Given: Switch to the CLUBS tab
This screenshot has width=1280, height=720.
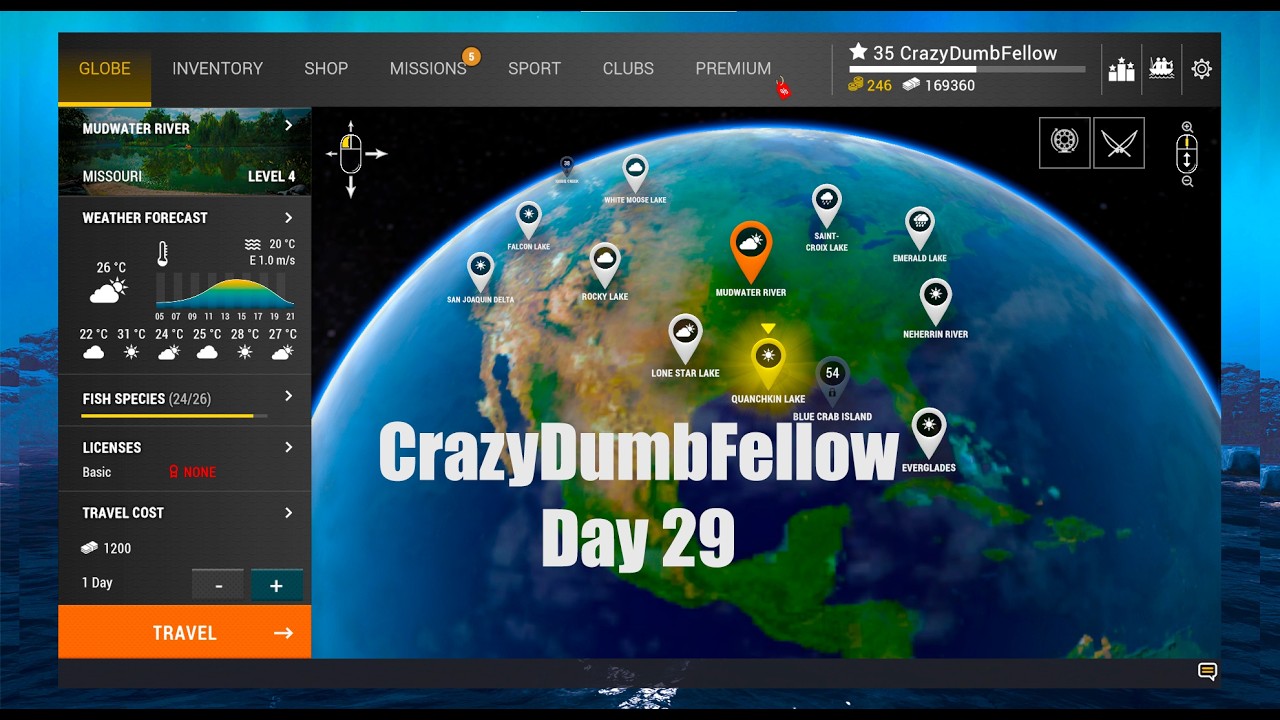Looking at the screenshot, I should pyautogui.click(x=628, y=69).
